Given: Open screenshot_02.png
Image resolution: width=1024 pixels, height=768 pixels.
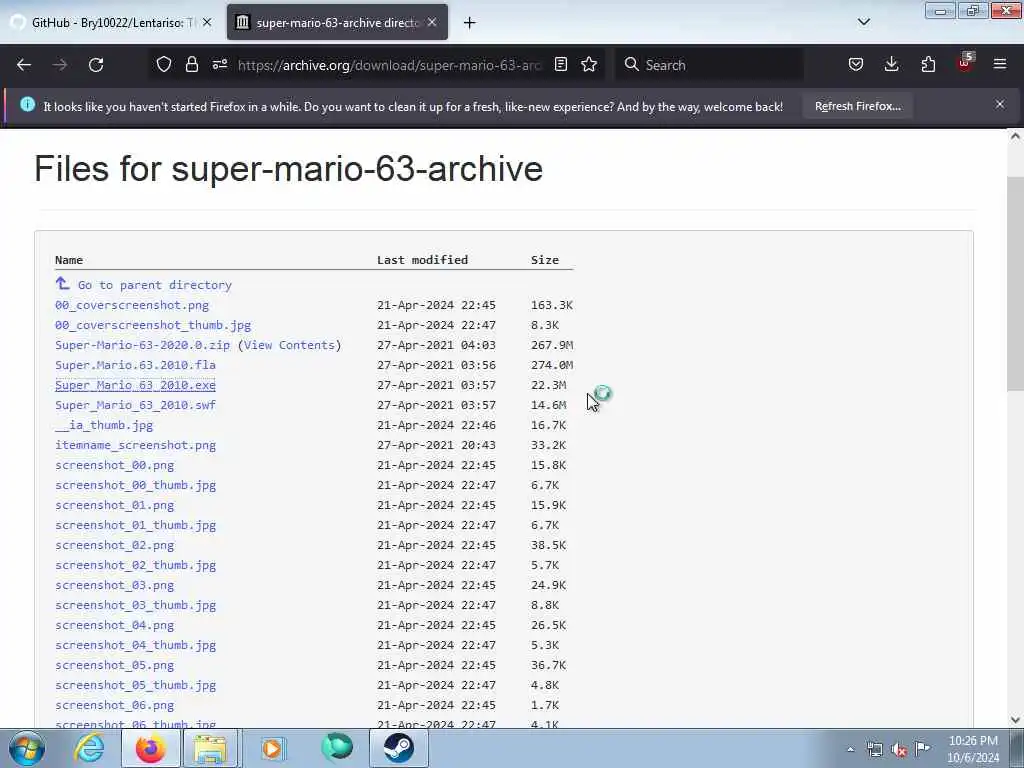Looking at the screenshot, I should pos(114,545).
